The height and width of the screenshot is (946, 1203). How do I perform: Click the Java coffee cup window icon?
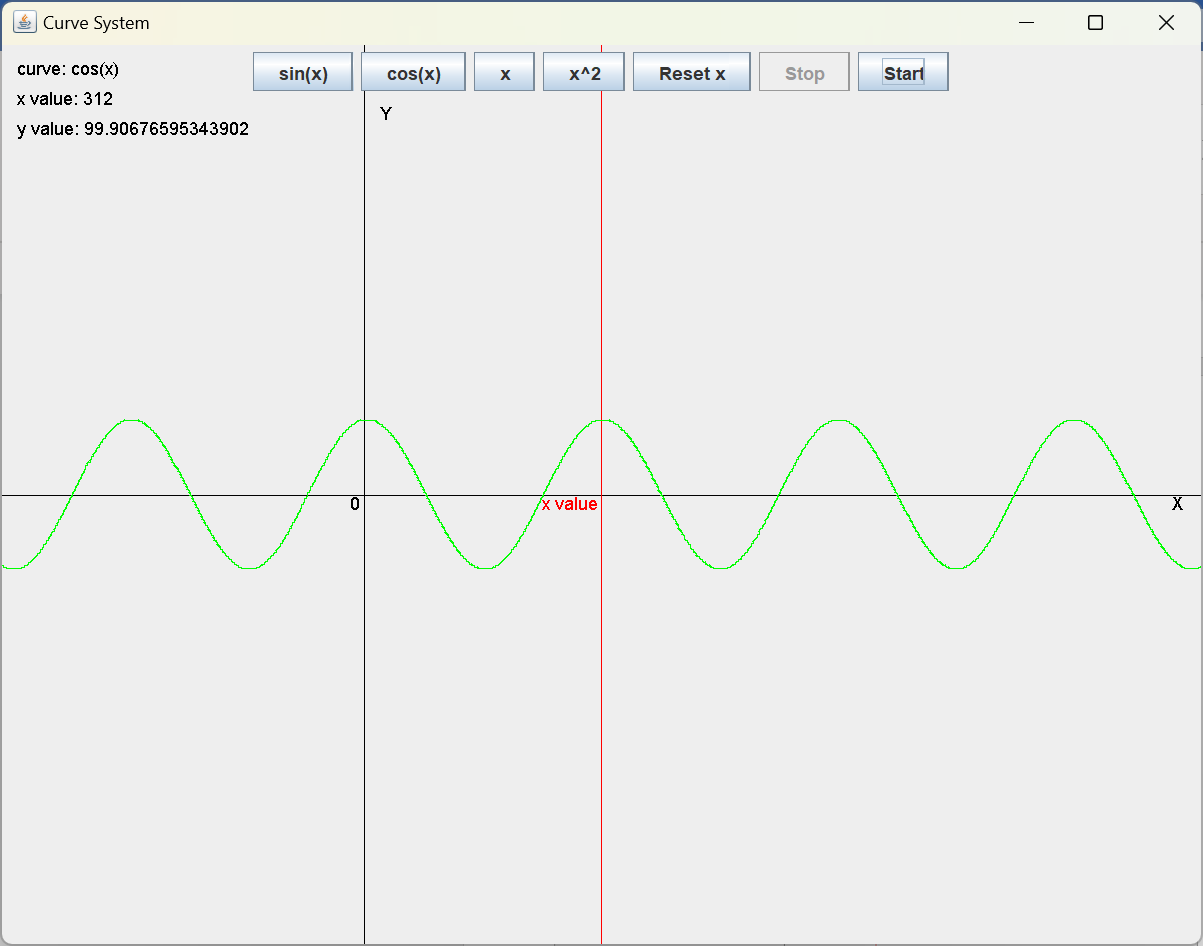(x=24, y=23)
